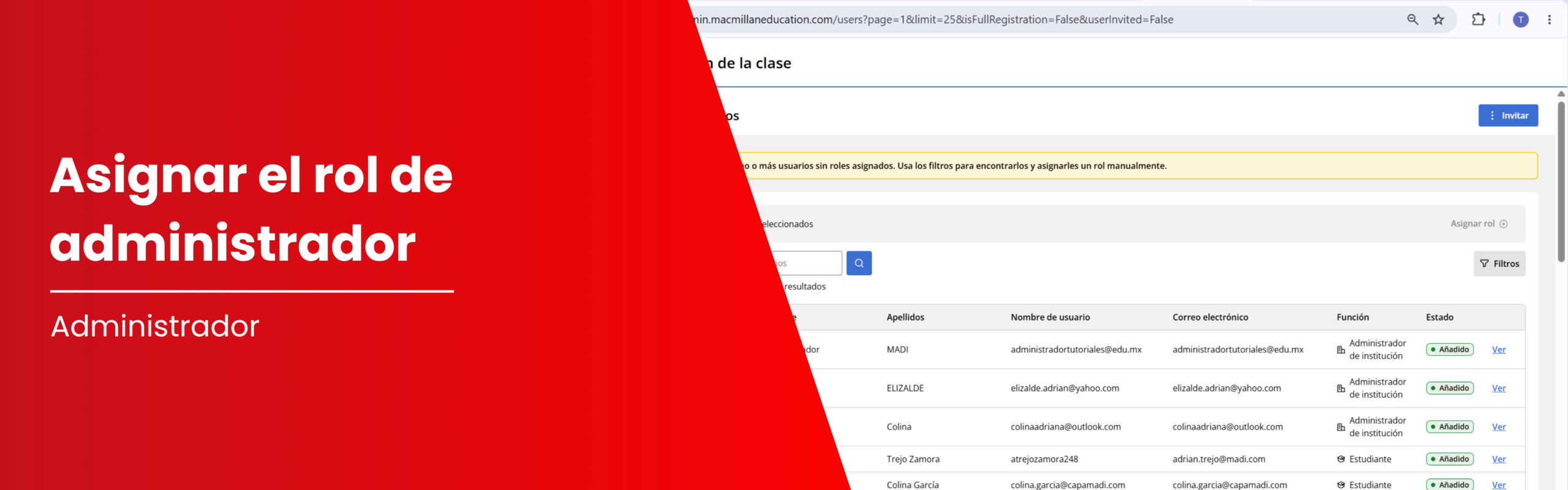Open the Chrome profile avatar T
The width and height of the screenshot is (1568, 490).
[x=1520, y=20]
